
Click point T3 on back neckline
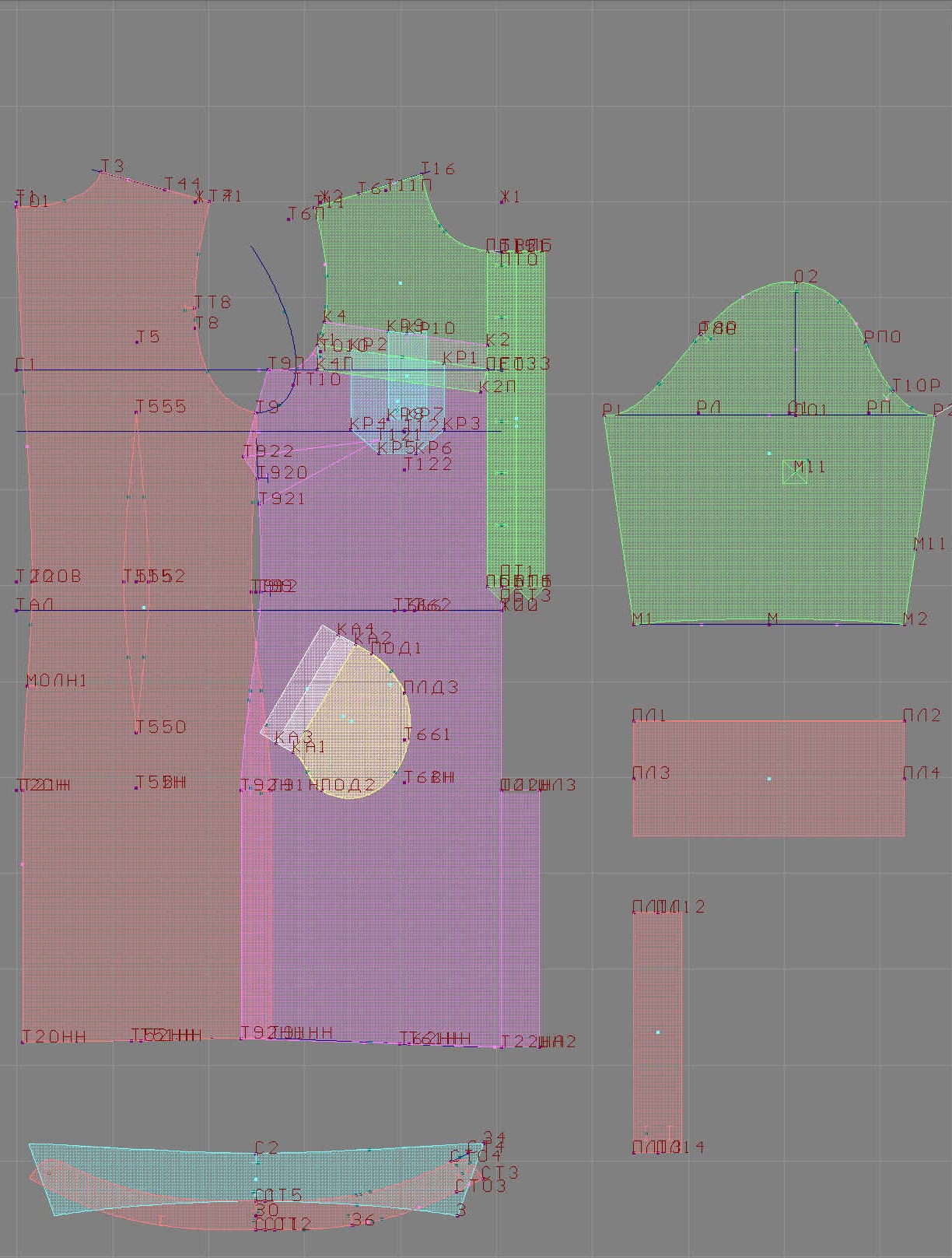pyautogui.click(x=101, y=172)
